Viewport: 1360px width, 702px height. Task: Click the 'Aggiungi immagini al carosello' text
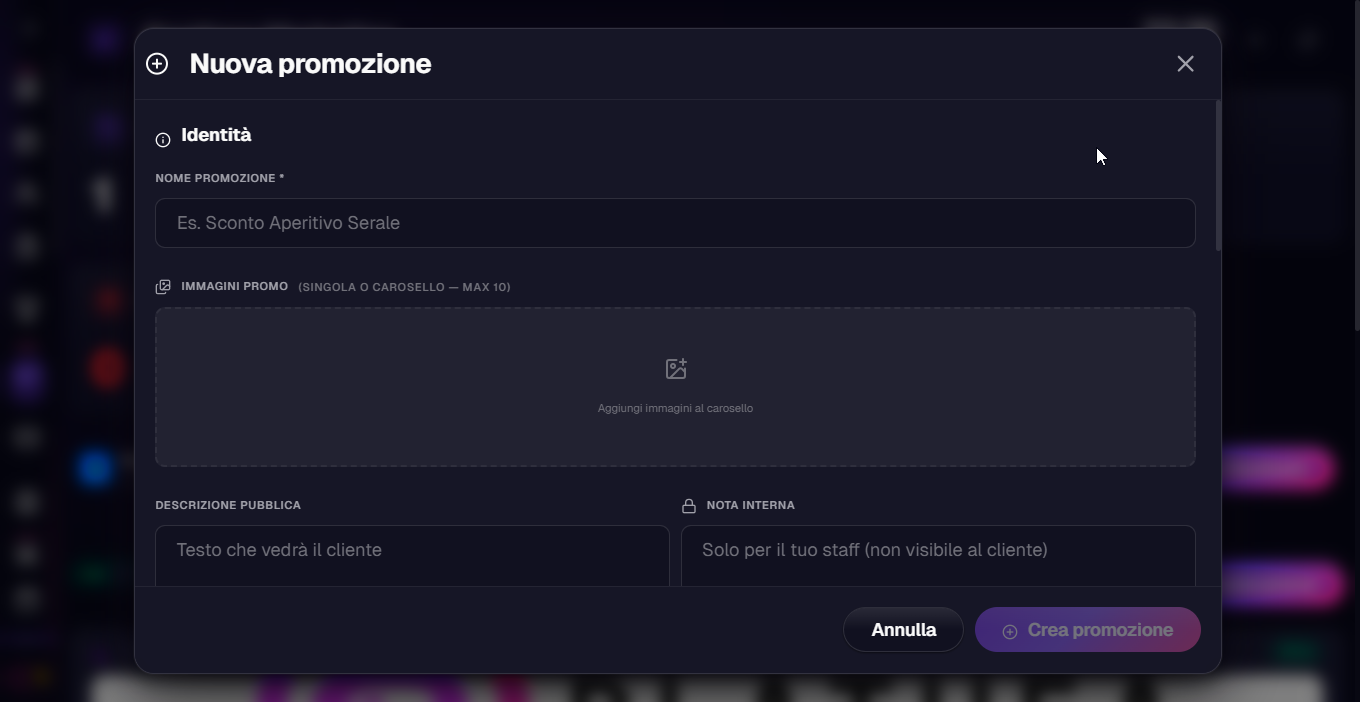click(675, 408)
